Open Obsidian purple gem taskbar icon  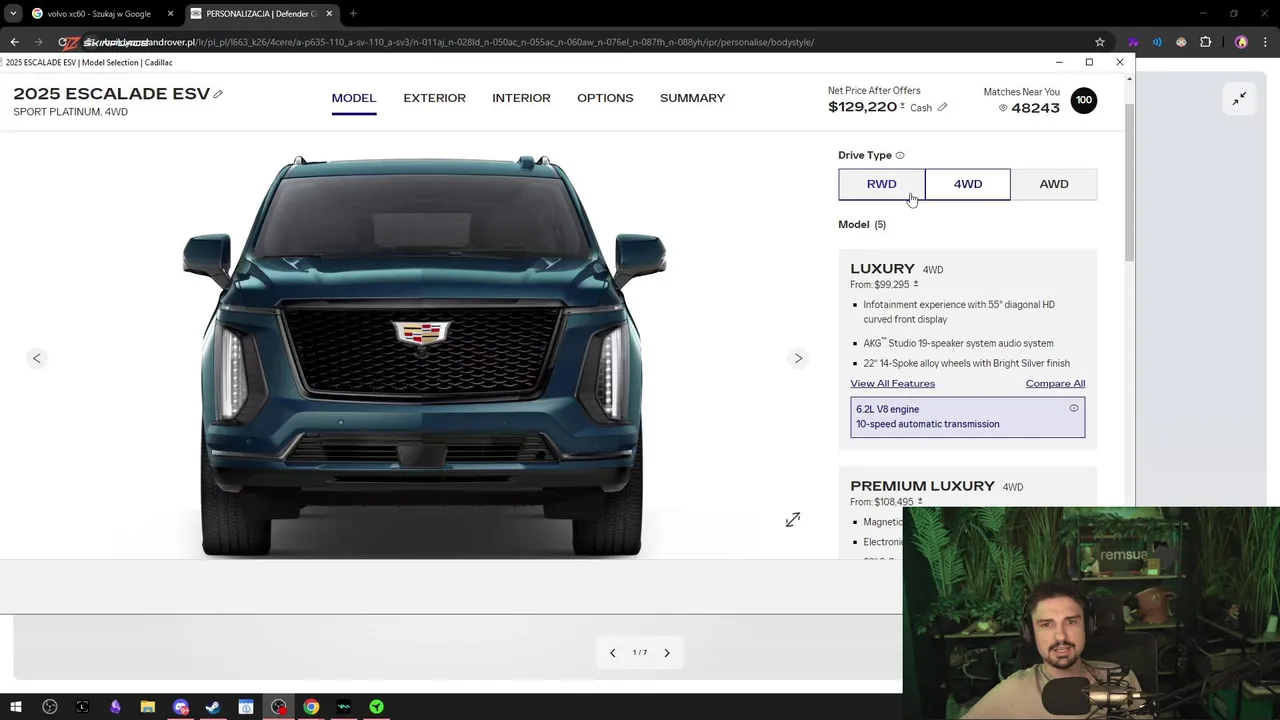[x=115, y=707]
